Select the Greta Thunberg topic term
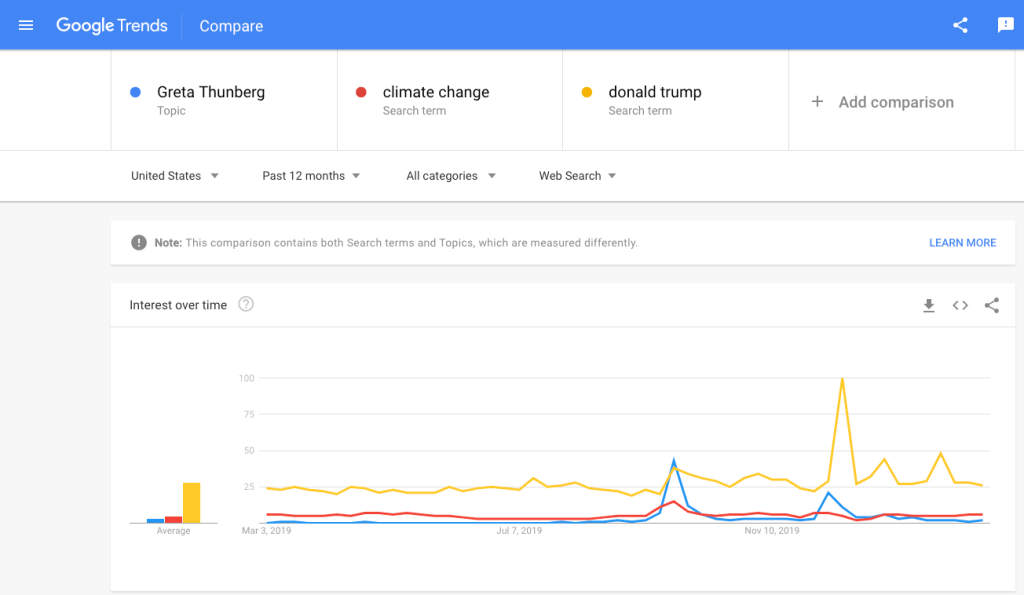The image size is (1024, 595). click(211, 92)
